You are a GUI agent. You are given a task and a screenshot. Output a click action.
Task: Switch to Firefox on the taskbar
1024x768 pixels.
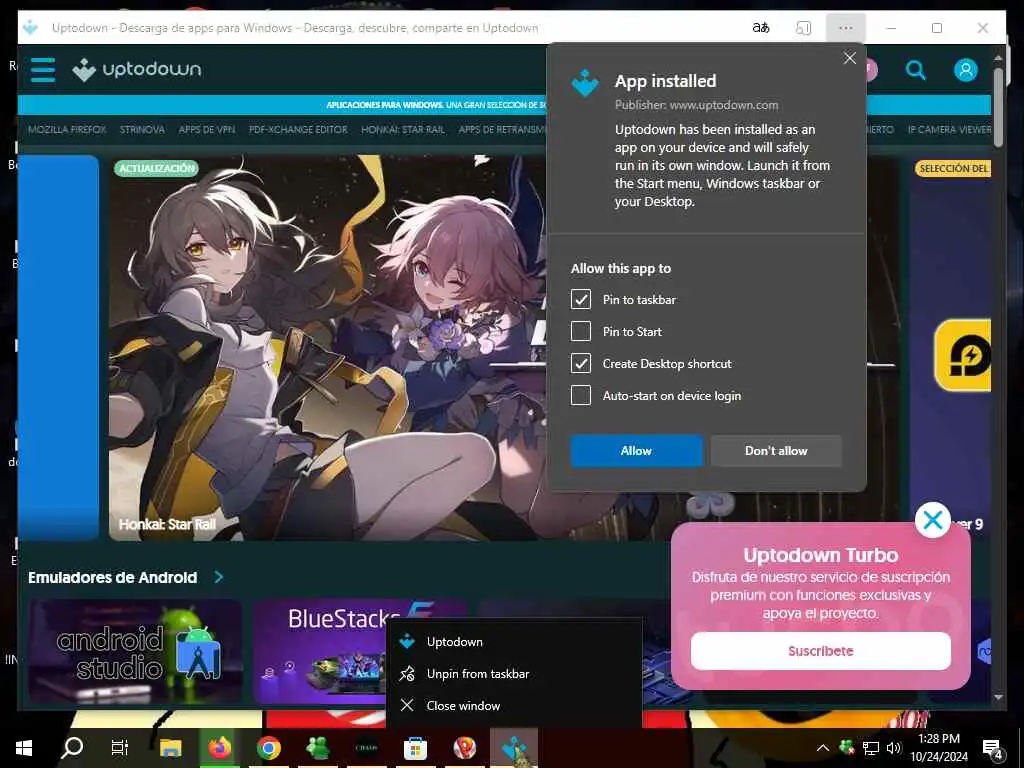click(220, 748)
